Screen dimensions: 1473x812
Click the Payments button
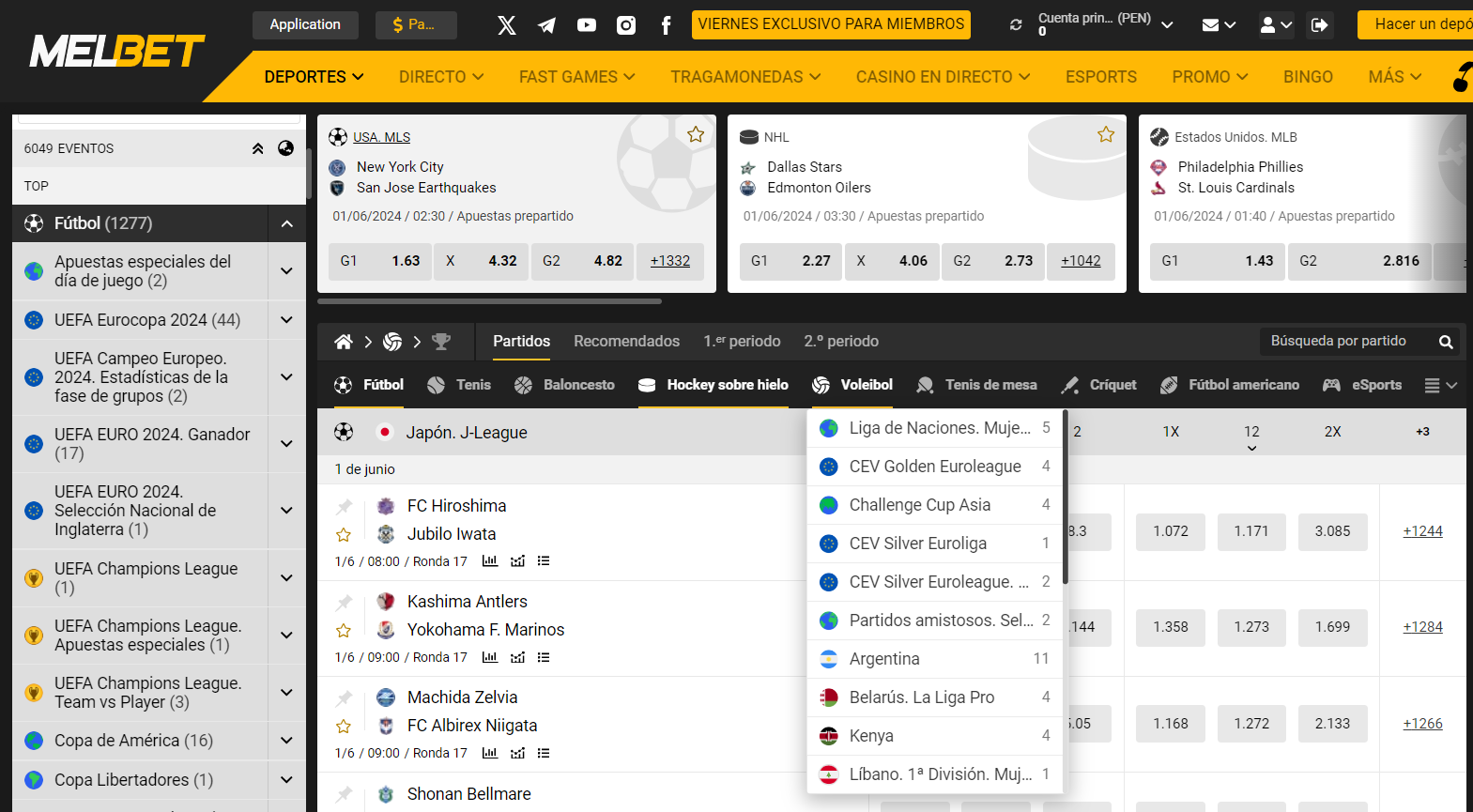[416, 24]
